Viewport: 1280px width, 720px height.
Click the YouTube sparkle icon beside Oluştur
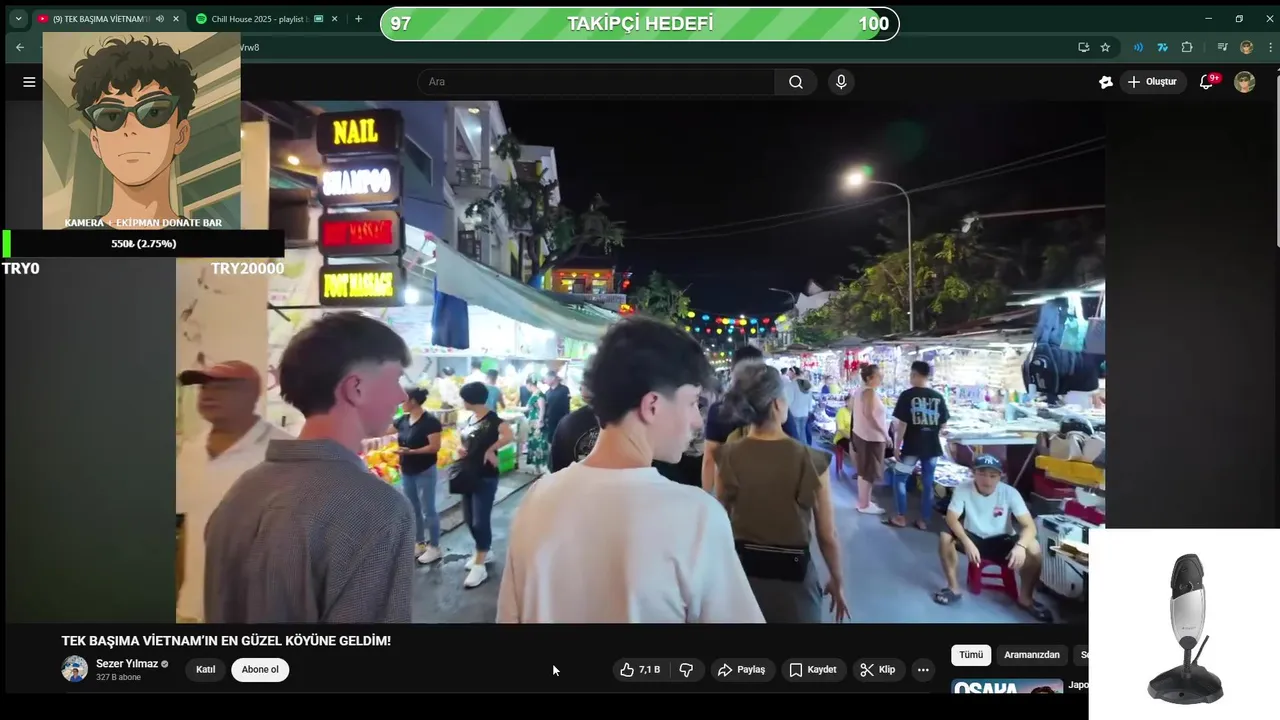pyautogui.click(x=1105, y=82)
